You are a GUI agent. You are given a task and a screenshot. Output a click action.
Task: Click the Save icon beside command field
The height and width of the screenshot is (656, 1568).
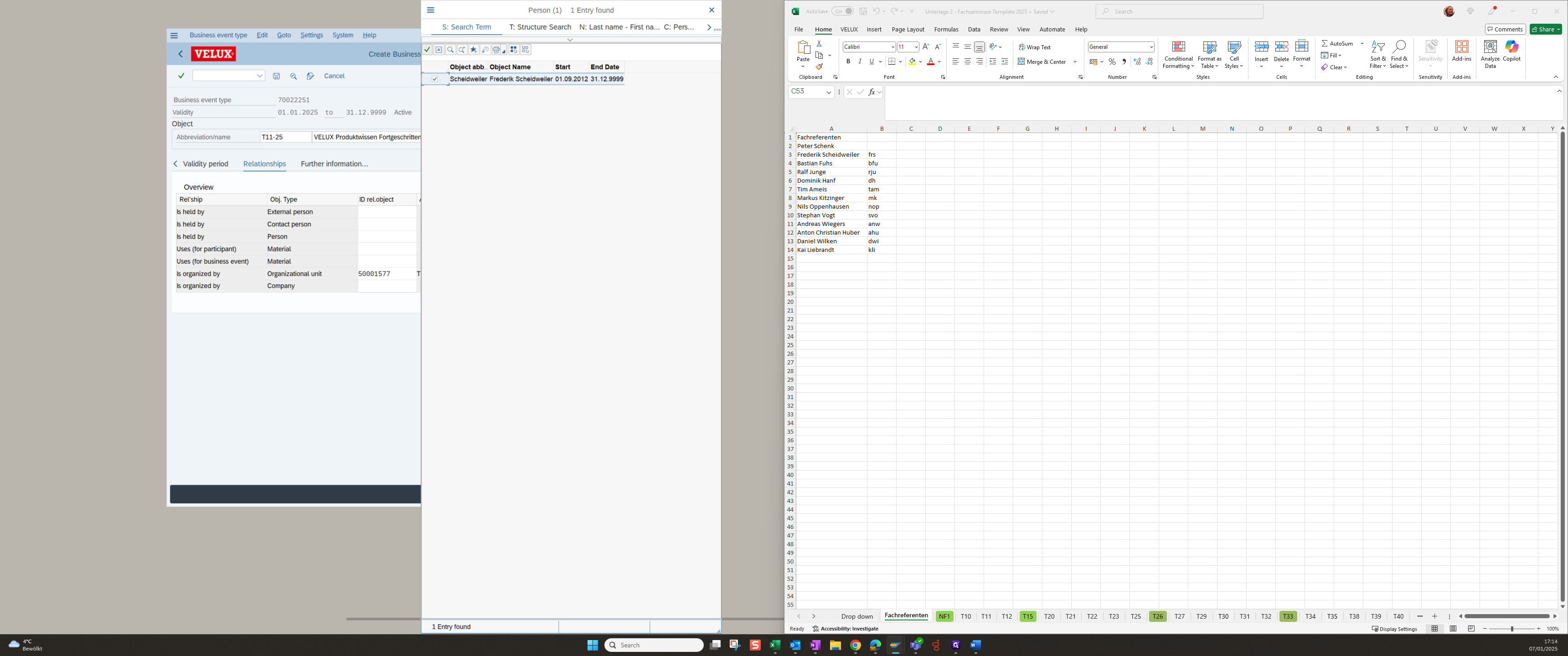pyautogui.click(x=276, y=76)
